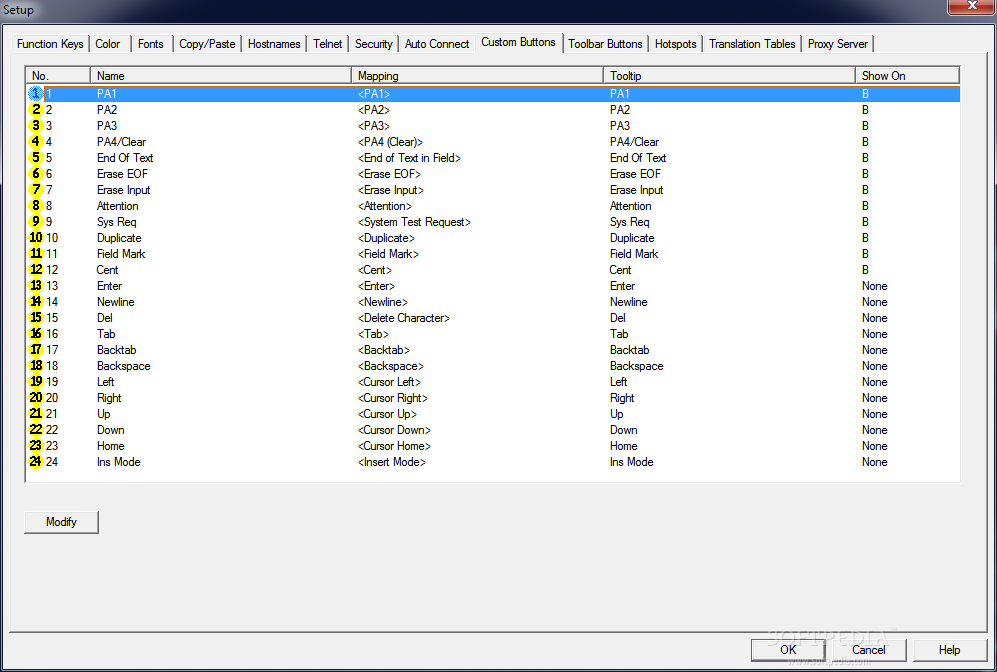Select the yellow number 4 icon for PA4/Clear

click(36, 141)
